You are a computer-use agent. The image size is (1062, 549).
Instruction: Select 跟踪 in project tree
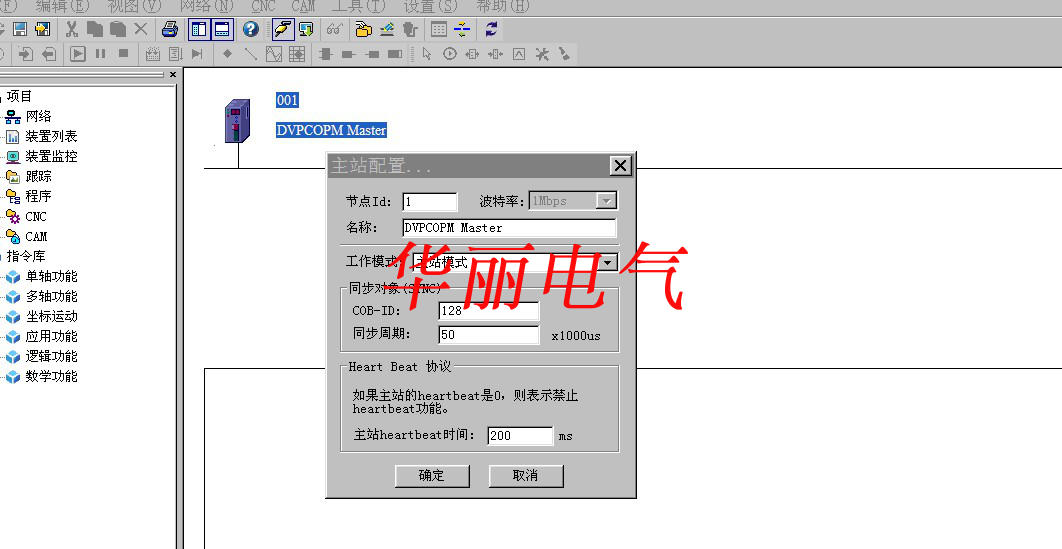[39, 176]
